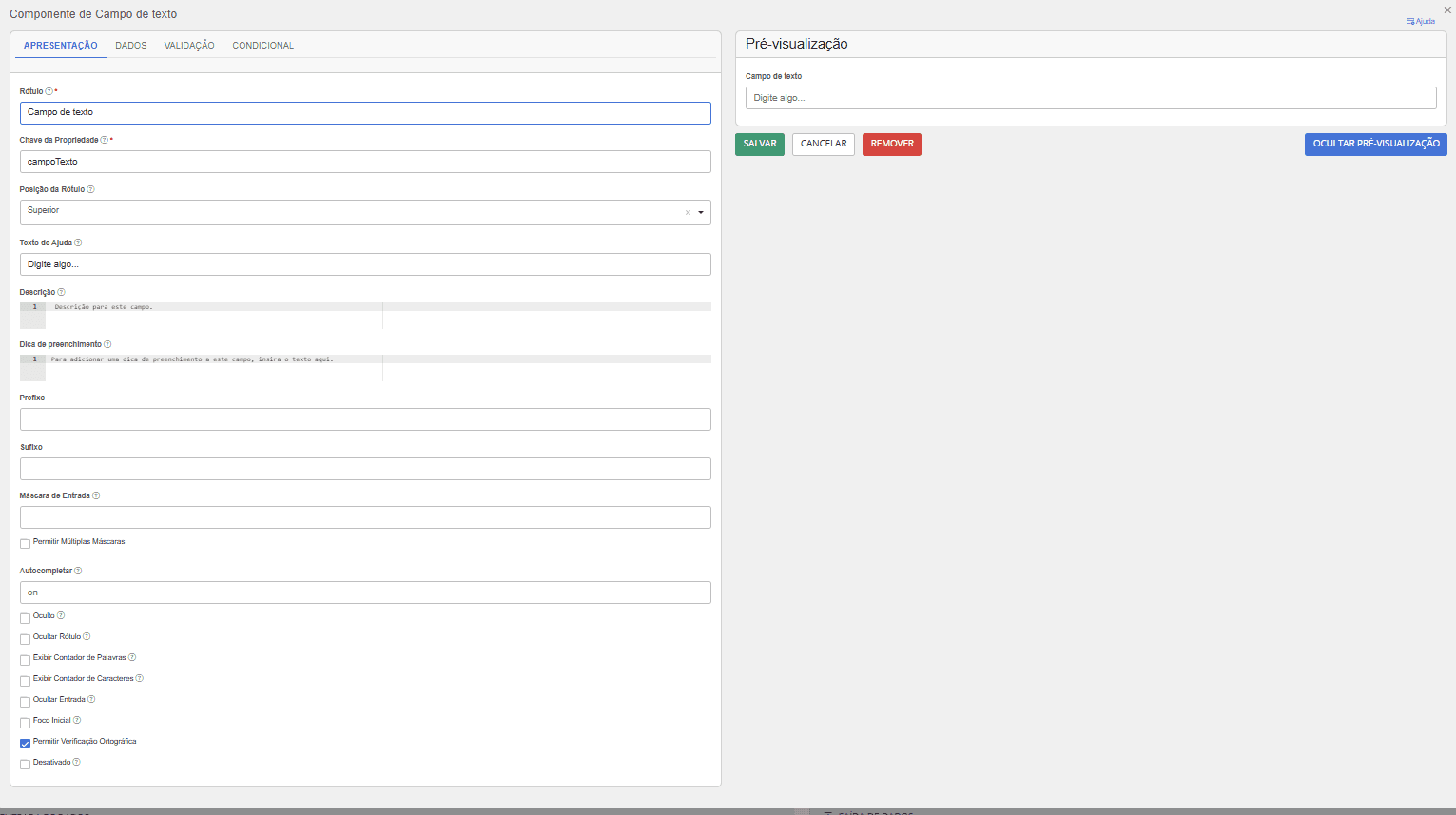Enable Exibir Contador de Palavras

click(x=25, y=660)
